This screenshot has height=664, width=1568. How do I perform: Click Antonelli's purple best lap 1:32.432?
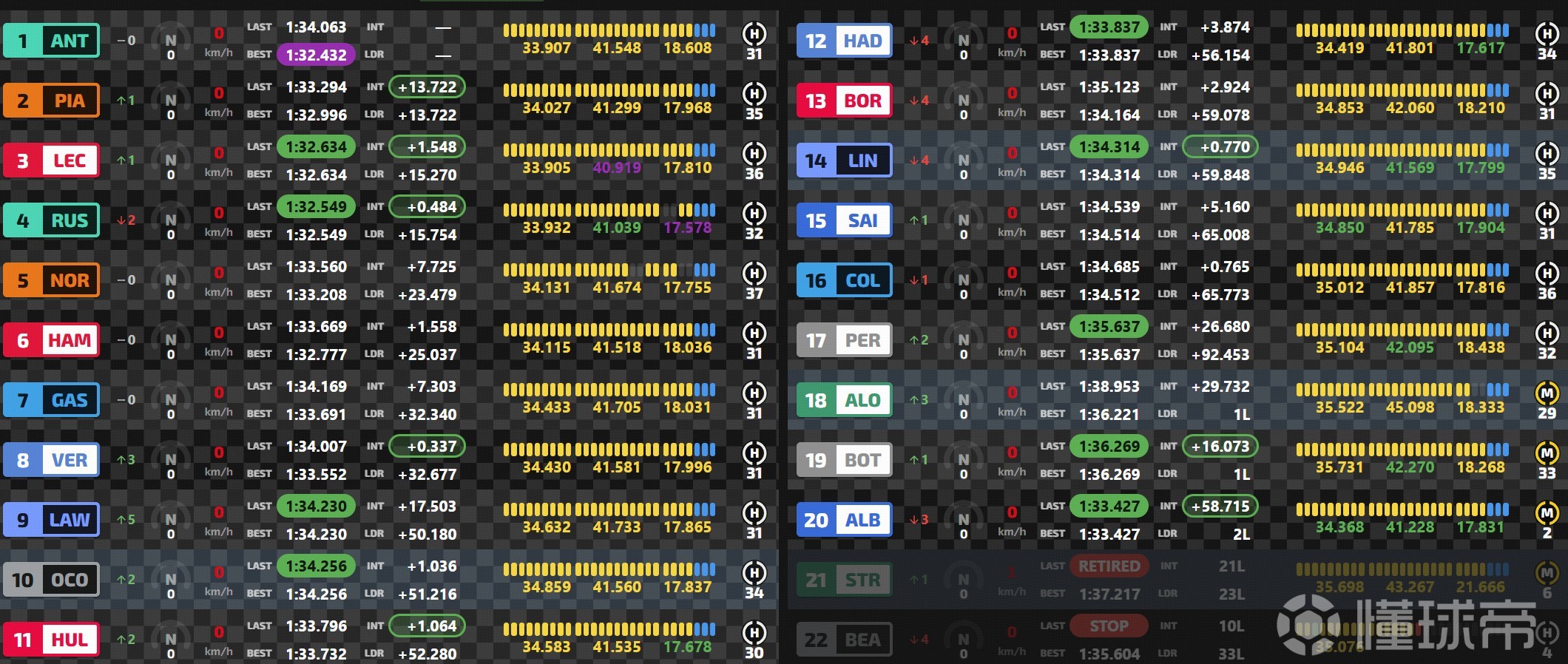click(316, 55)
